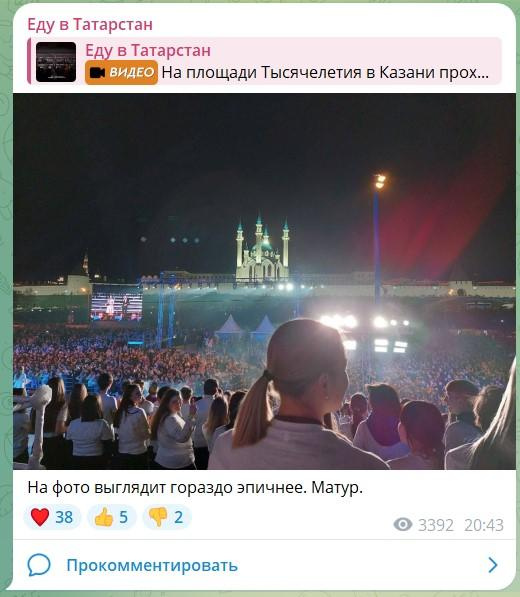Click the video camera ВИДЕО badge

(121, 72)
